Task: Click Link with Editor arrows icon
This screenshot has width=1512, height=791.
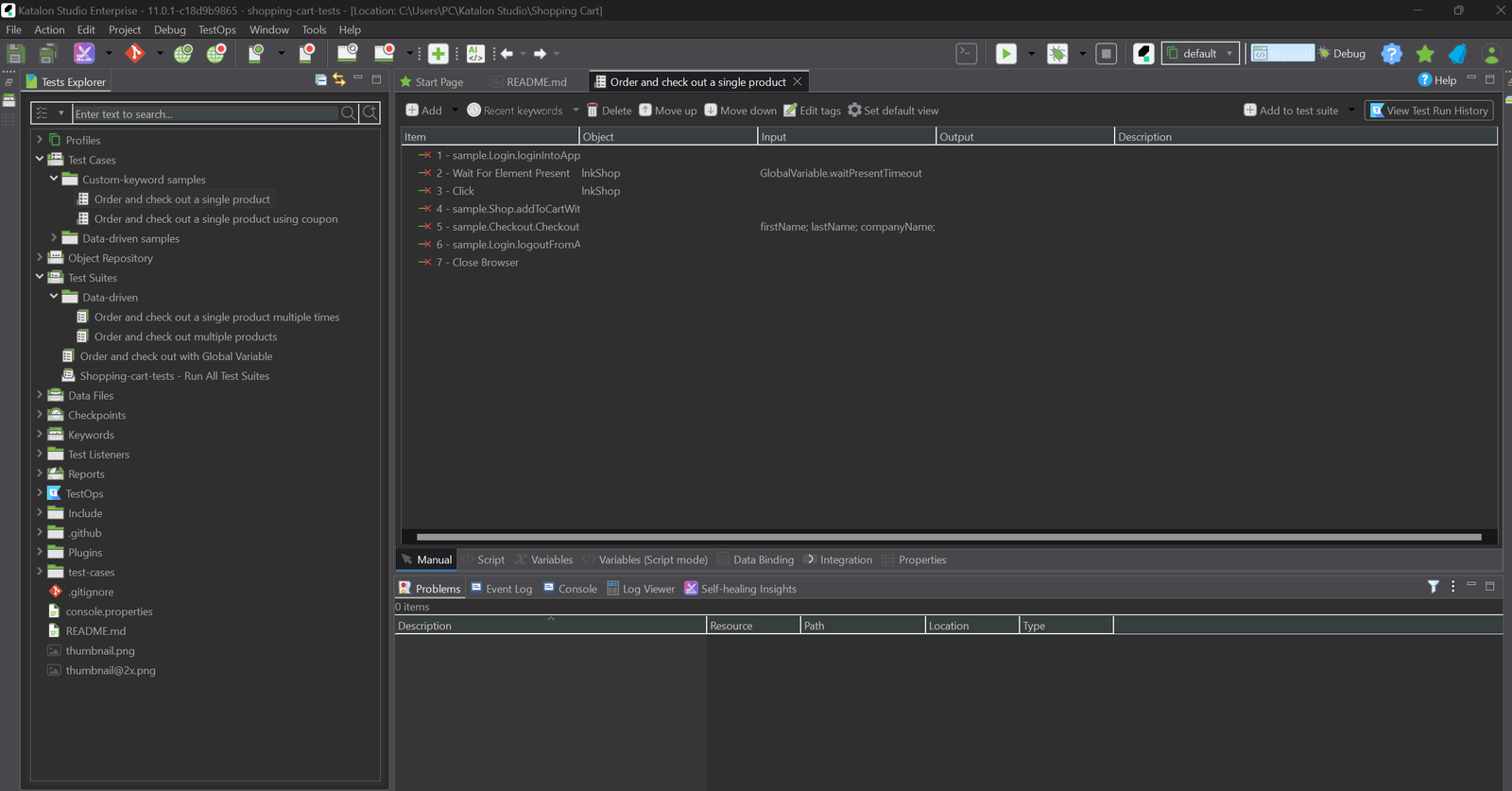Action: pos(338,80)
